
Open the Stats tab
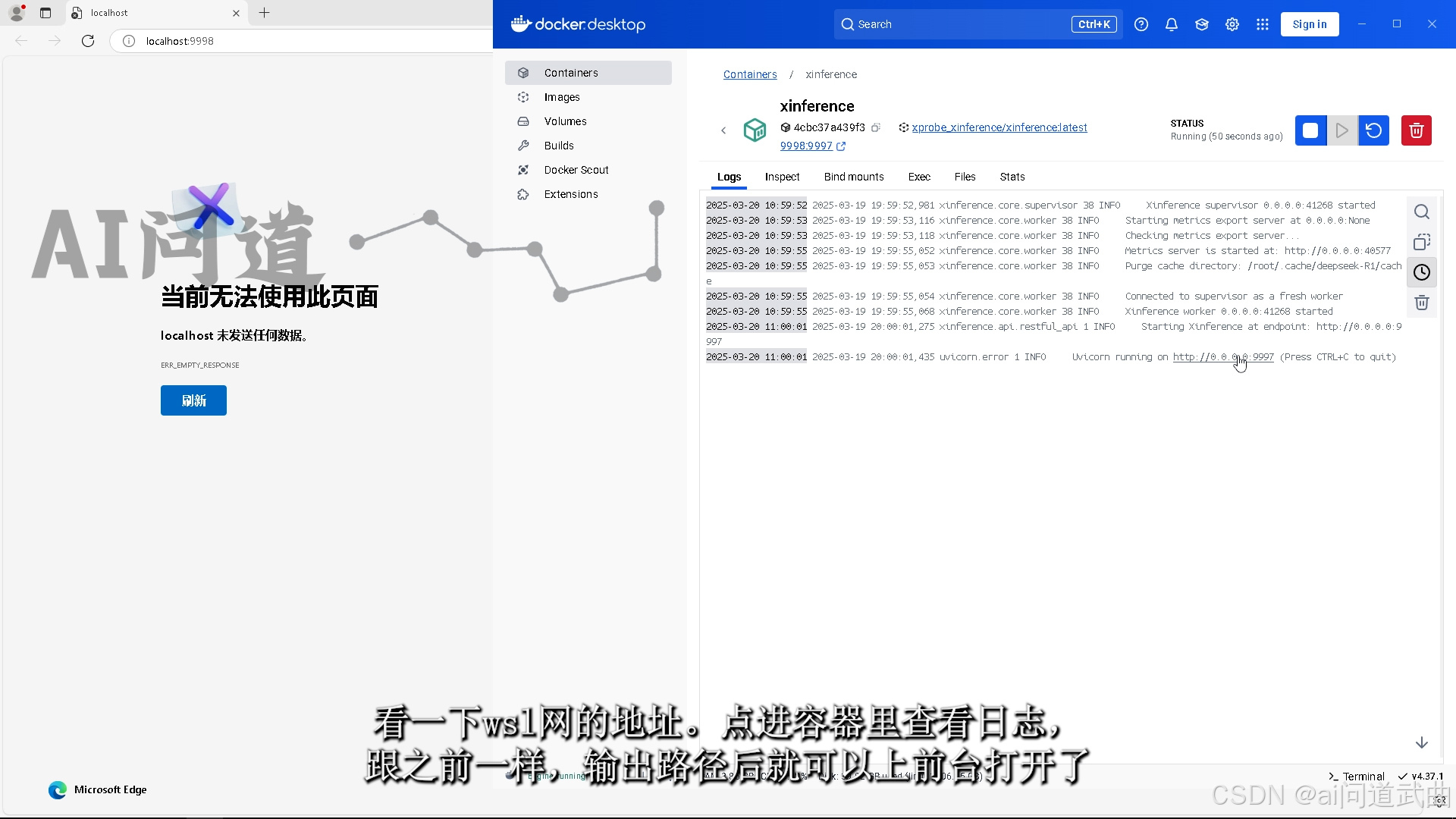pos(1012,177)
